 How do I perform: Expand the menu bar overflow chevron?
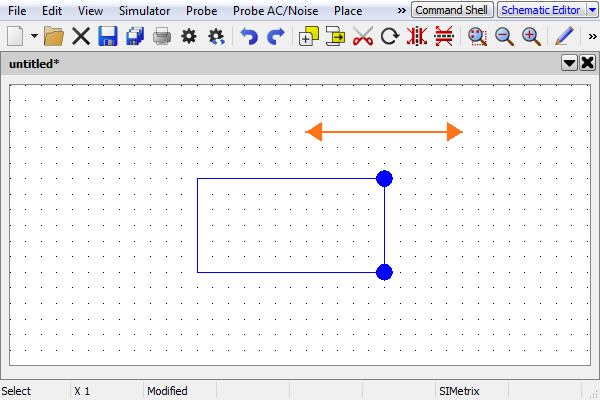coord(402,10)
